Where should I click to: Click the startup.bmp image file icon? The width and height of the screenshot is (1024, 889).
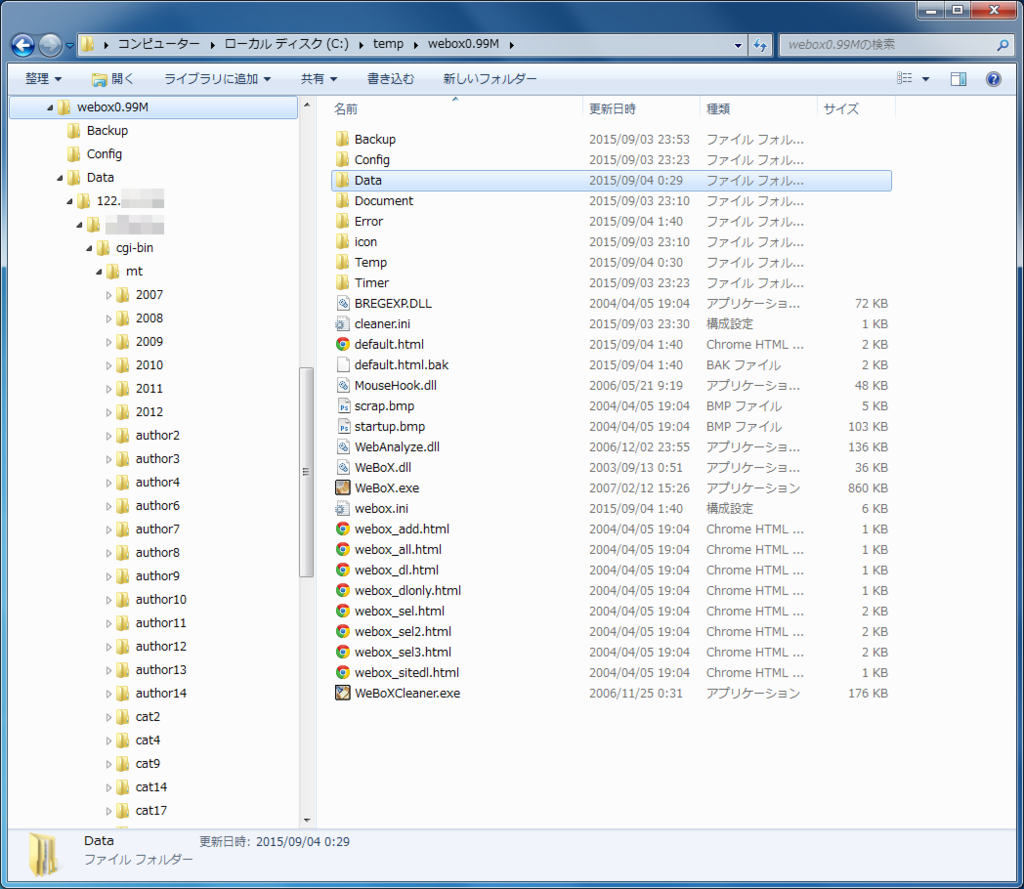pos(343,426)
